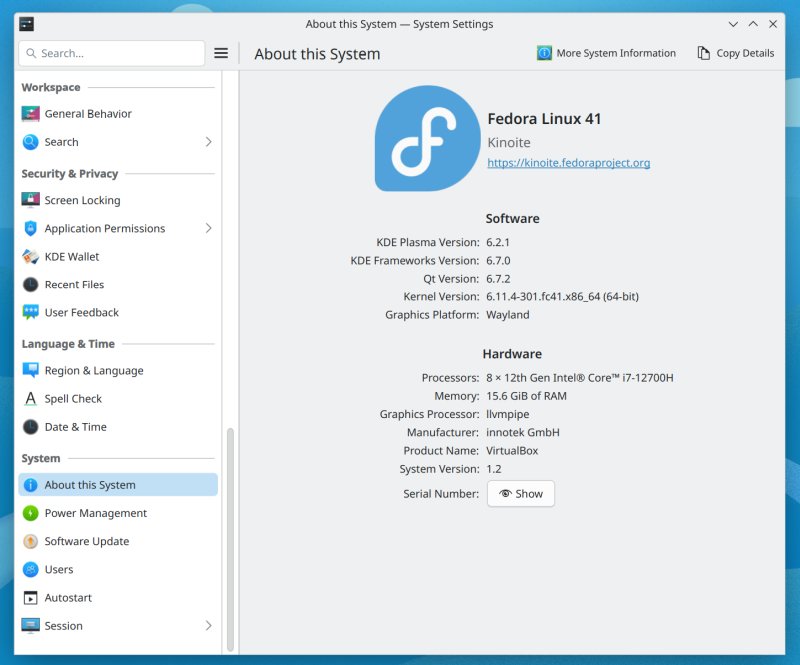Click the Fedora logo image

pos(428,138)
